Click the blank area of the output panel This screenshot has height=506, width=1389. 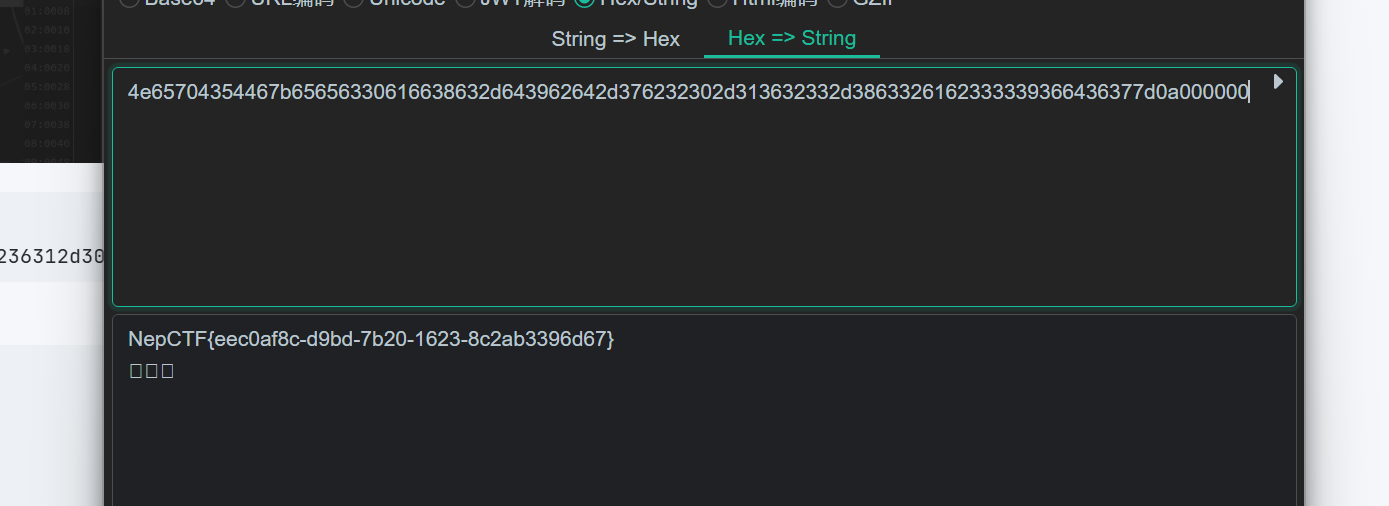(x=700, y=440)
